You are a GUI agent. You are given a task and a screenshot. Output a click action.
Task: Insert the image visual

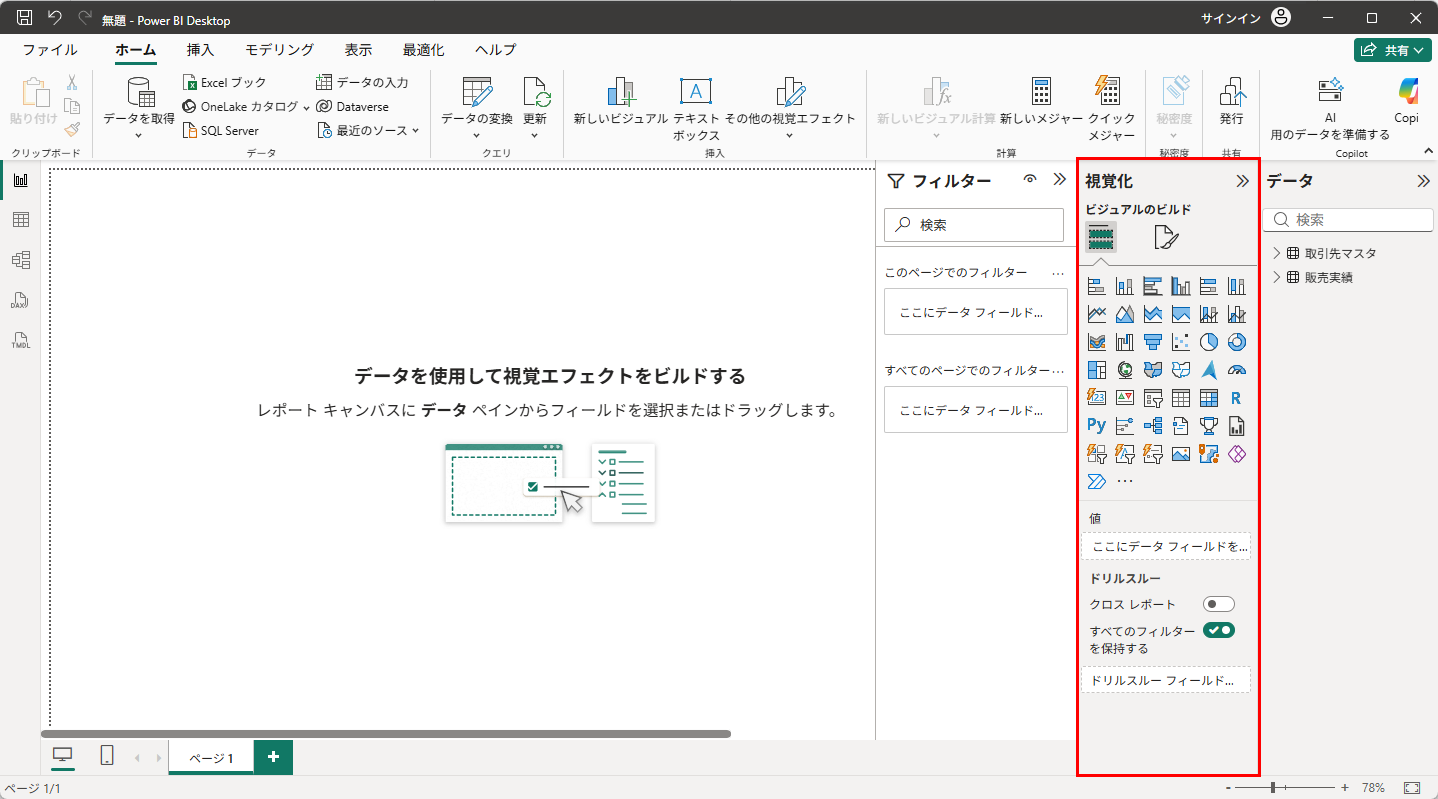pos(1181,454)
